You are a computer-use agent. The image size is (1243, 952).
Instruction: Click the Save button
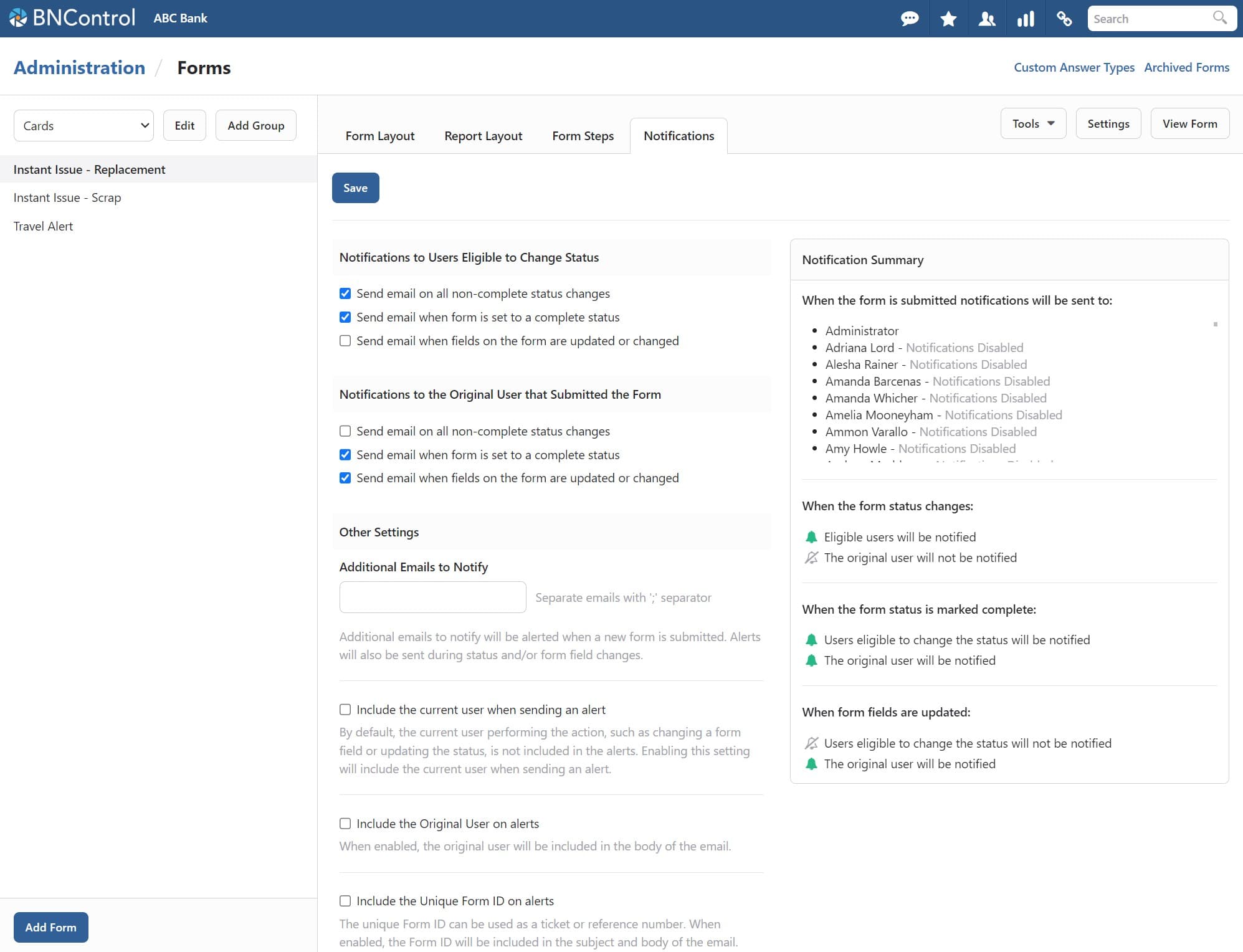tap(355, 188)
